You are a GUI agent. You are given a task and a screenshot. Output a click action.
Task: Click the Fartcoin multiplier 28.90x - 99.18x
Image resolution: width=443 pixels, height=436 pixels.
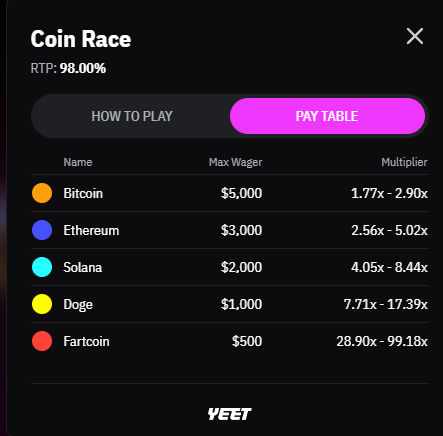coord(382,341)
